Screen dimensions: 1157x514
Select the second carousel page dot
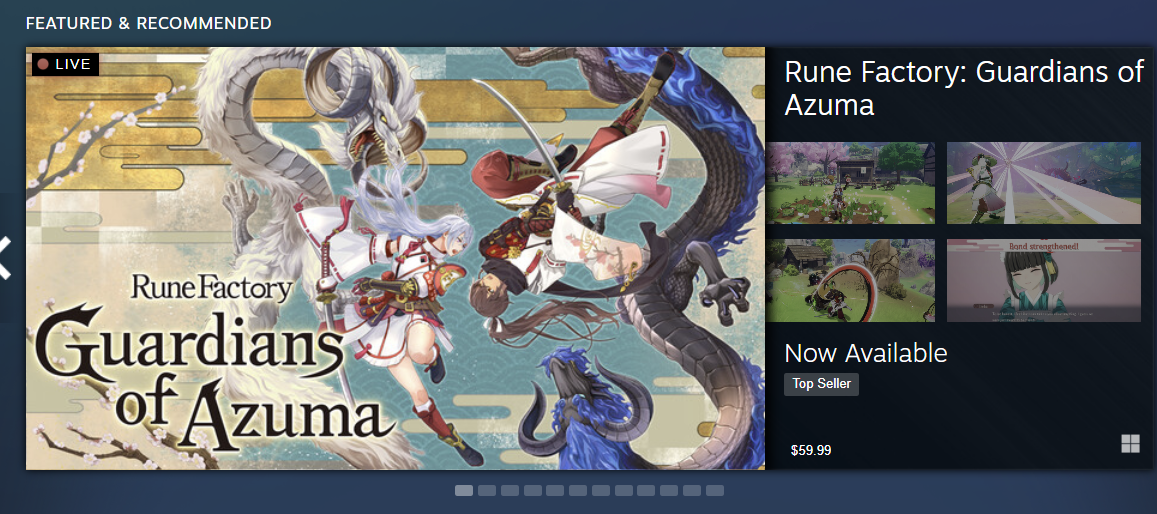tap(487, 490)
